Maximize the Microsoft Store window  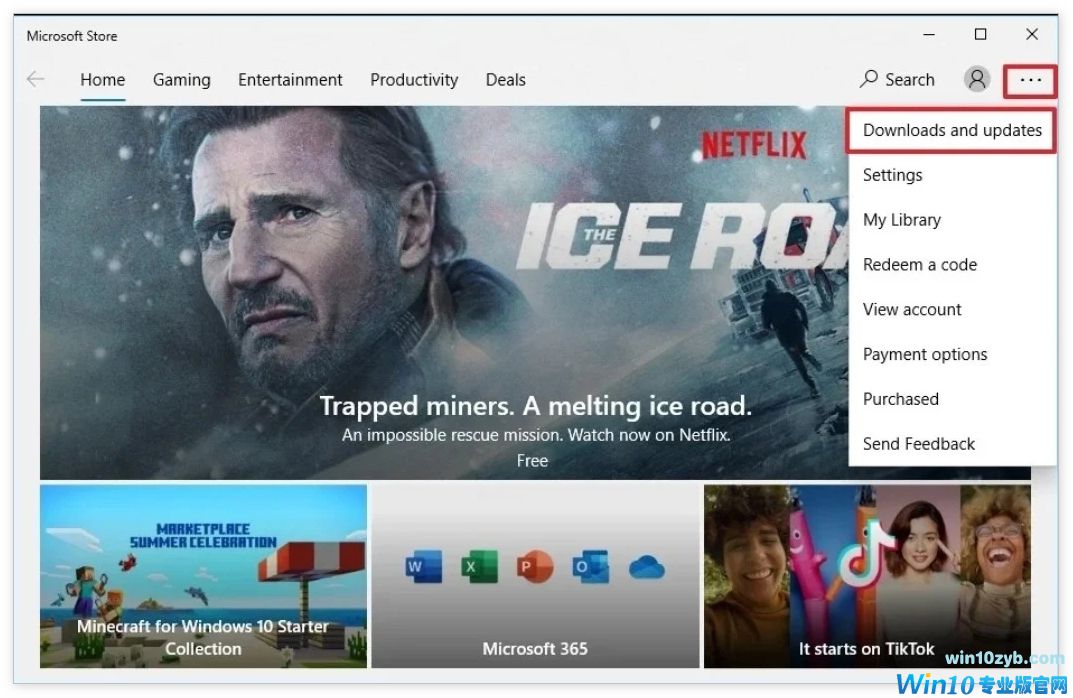coord(981,34)
